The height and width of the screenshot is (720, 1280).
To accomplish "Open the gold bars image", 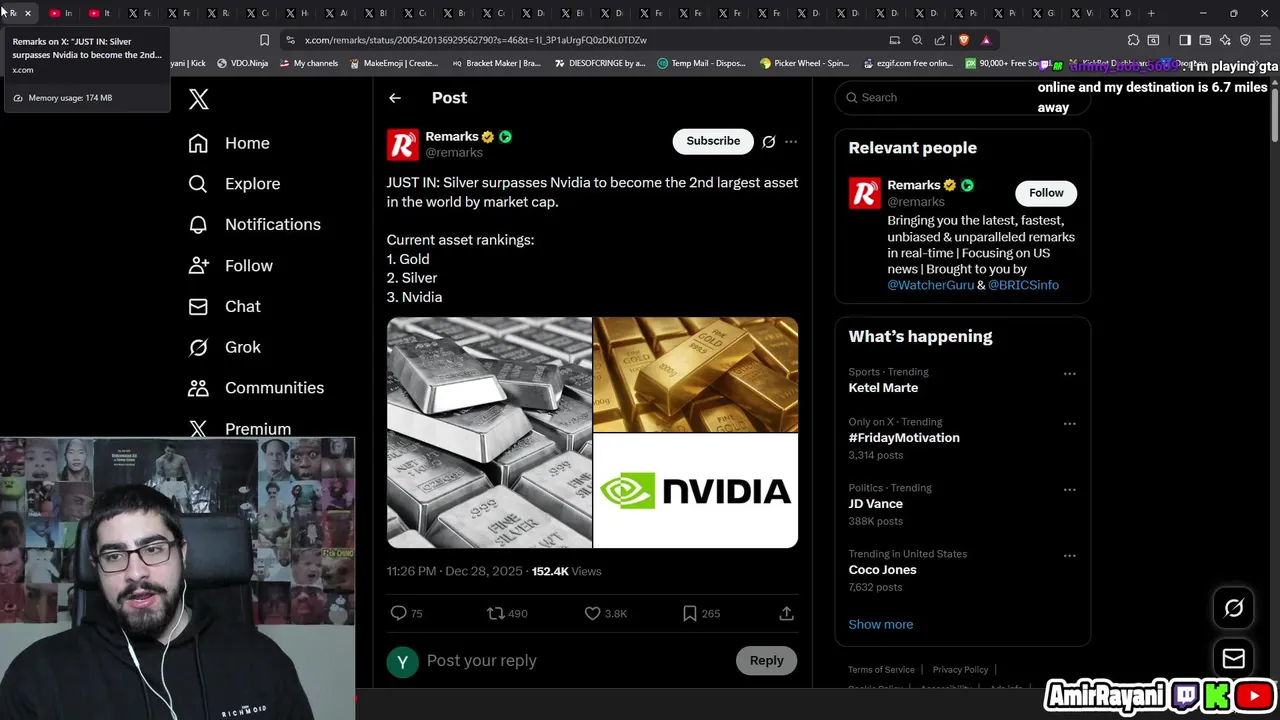I will 696,374.
